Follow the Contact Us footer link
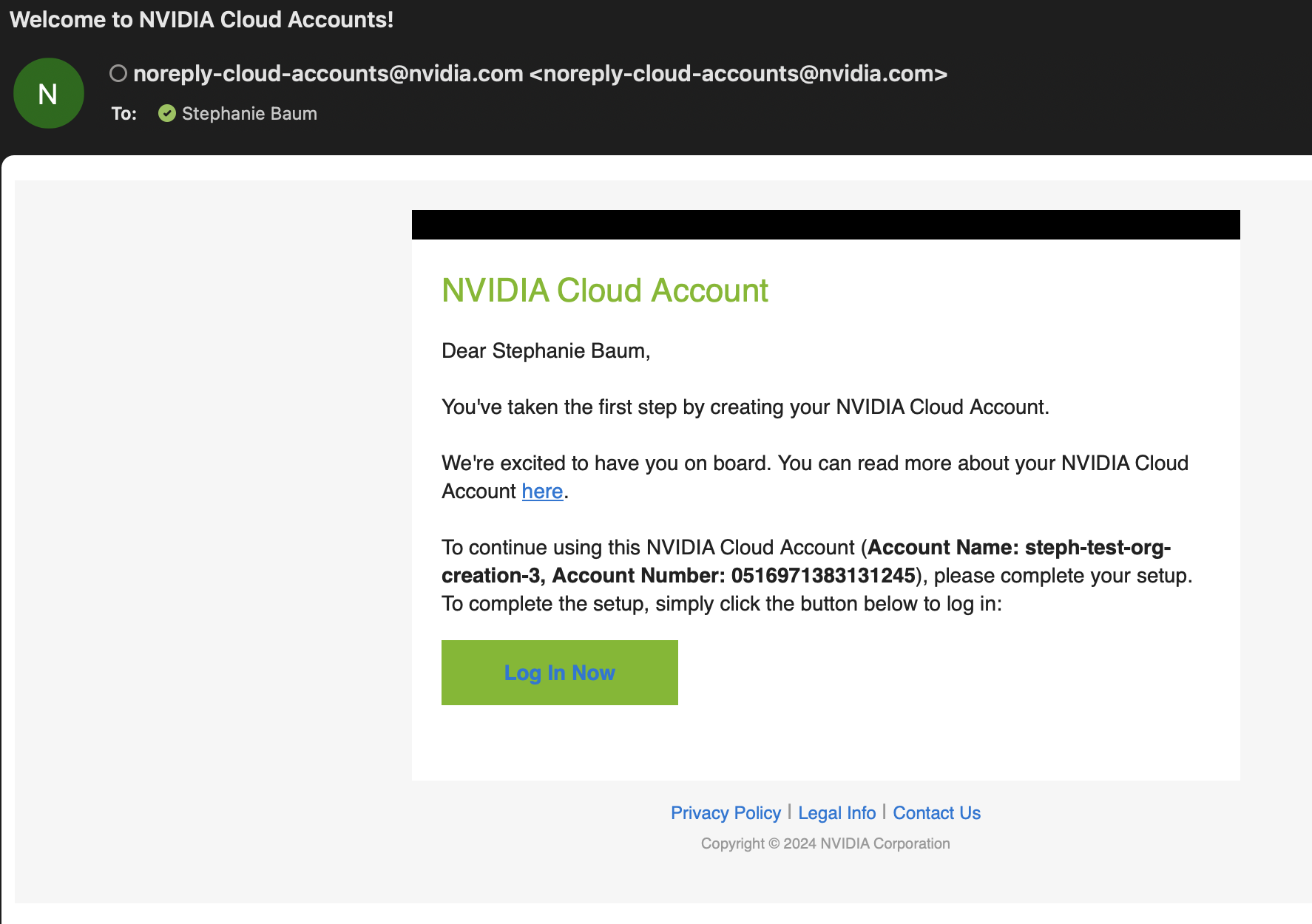This screenshot has height=924, width=1312. coord(936,813)
